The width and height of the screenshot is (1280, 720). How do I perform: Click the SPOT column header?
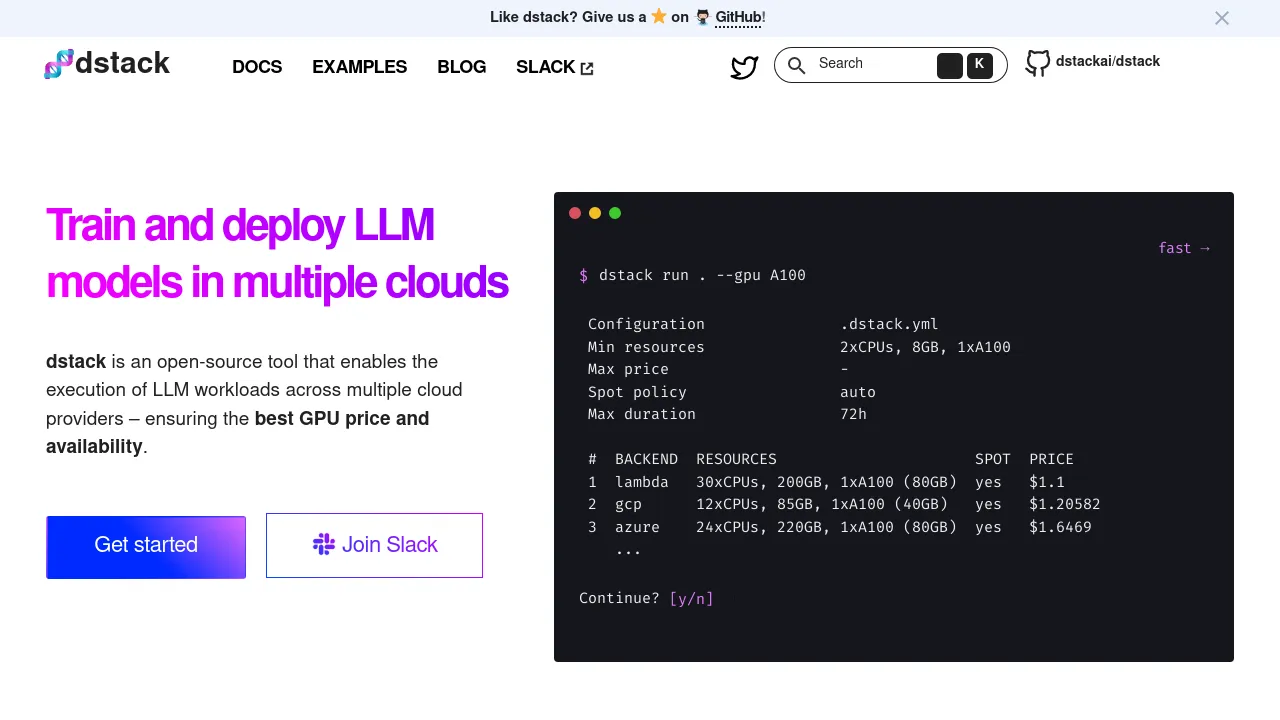click(993, 459)
